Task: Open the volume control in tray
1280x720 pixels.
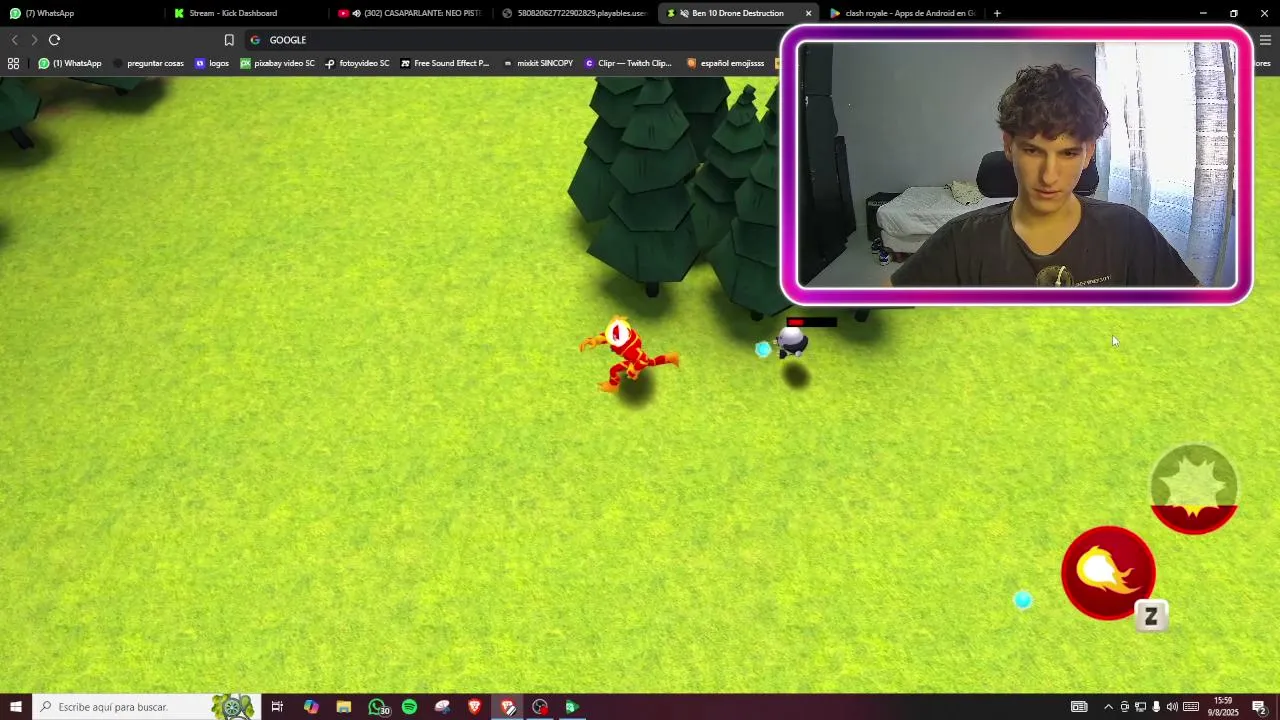Action: [1172, 707]
